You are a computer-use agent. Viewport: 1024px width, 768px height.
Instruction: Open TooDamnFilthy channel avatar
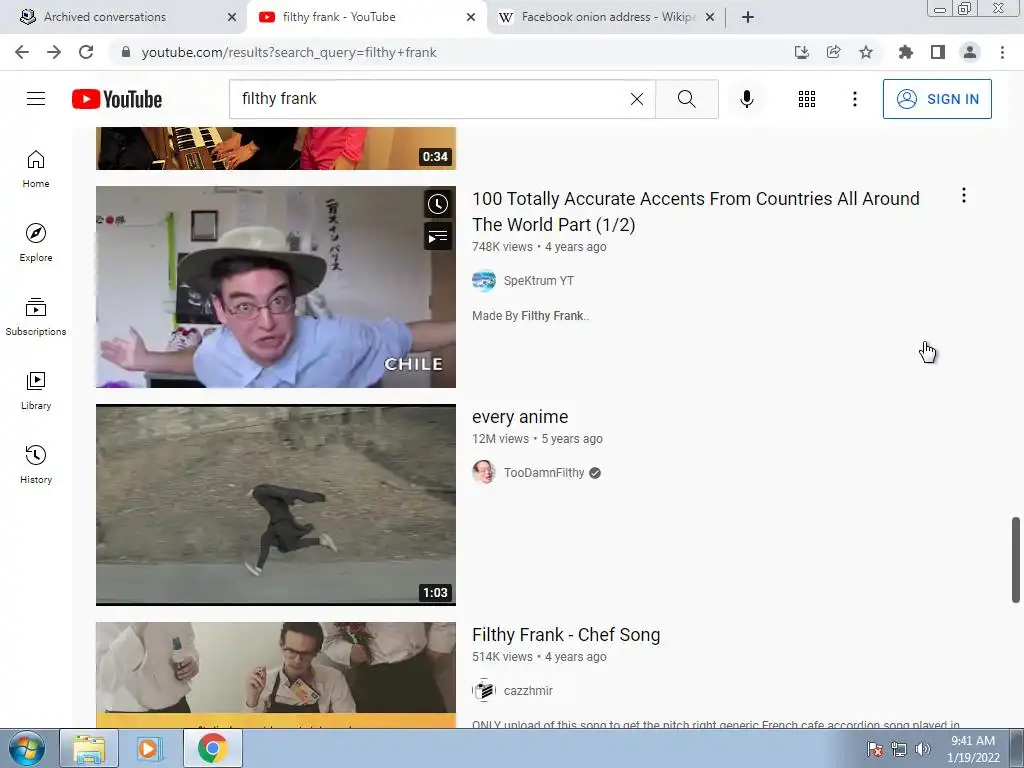[x=484, y=472]
